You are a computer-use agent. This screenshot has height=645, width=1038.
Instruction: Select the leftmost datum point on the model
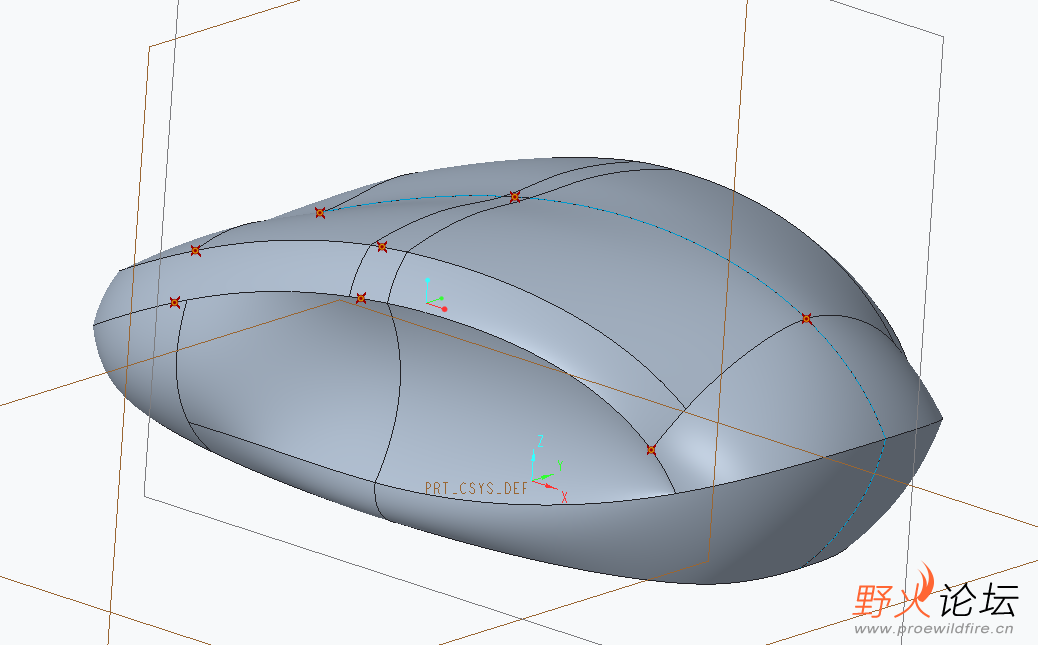click(x=175, y=302)
